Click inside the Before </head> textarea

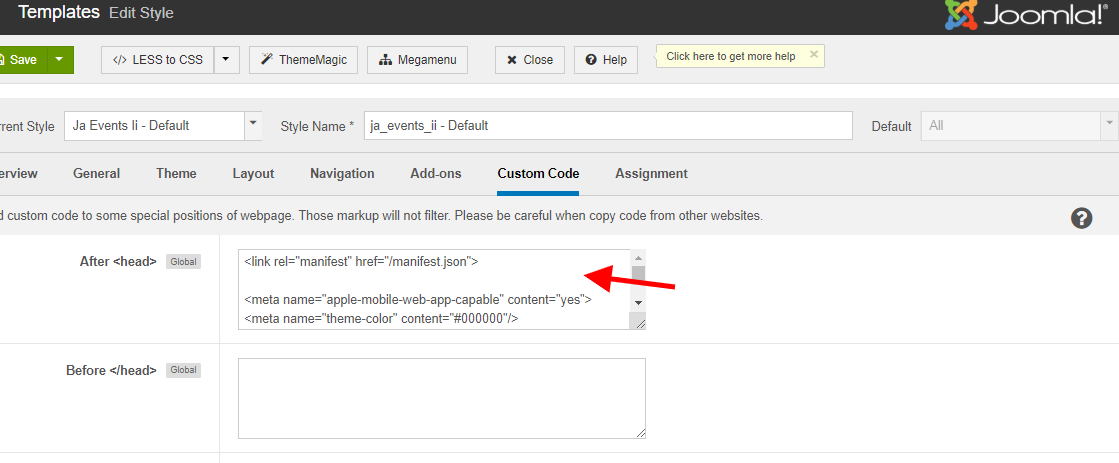tap(441, 398)
